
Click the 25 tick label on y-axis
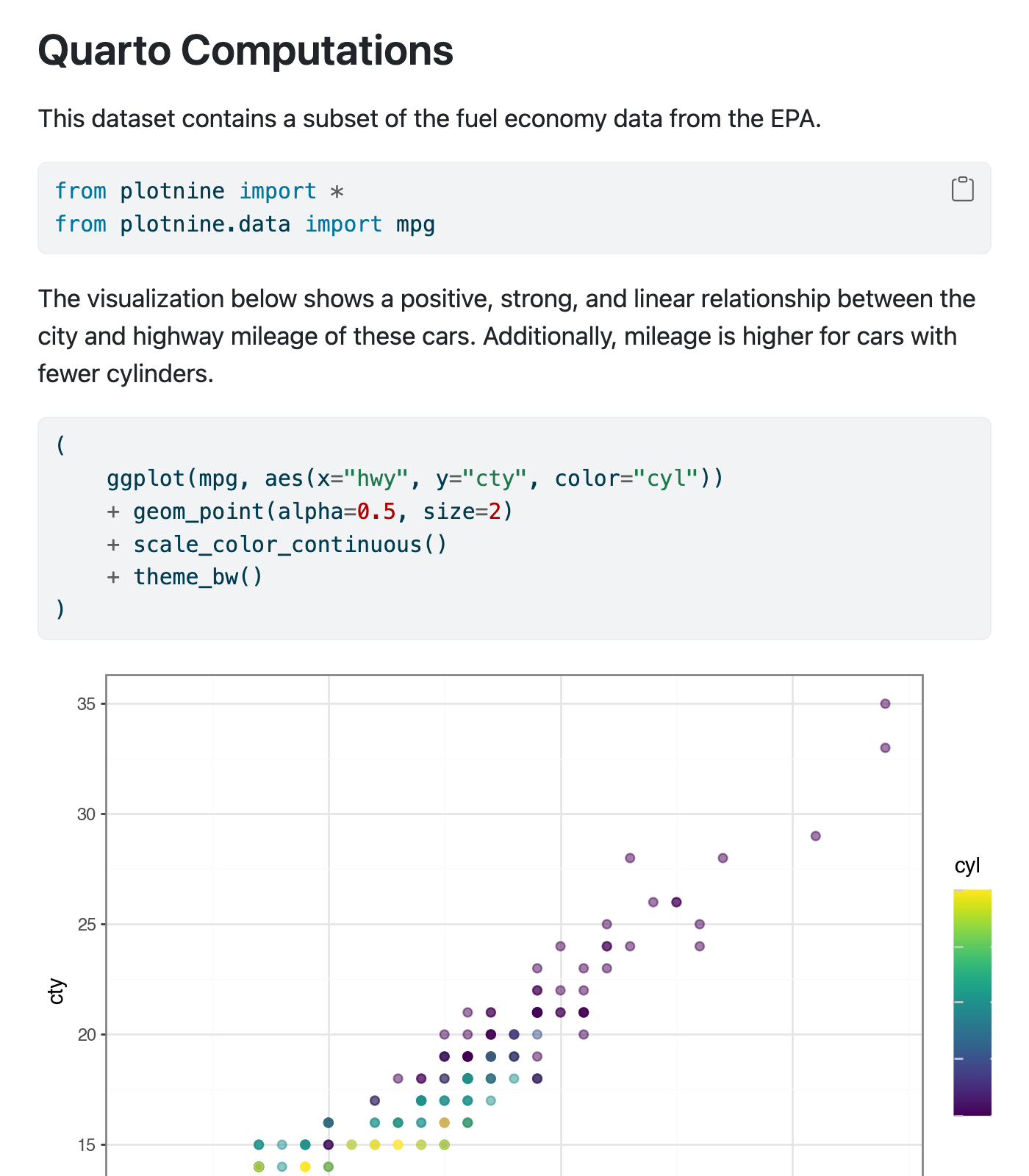(86, 924)
